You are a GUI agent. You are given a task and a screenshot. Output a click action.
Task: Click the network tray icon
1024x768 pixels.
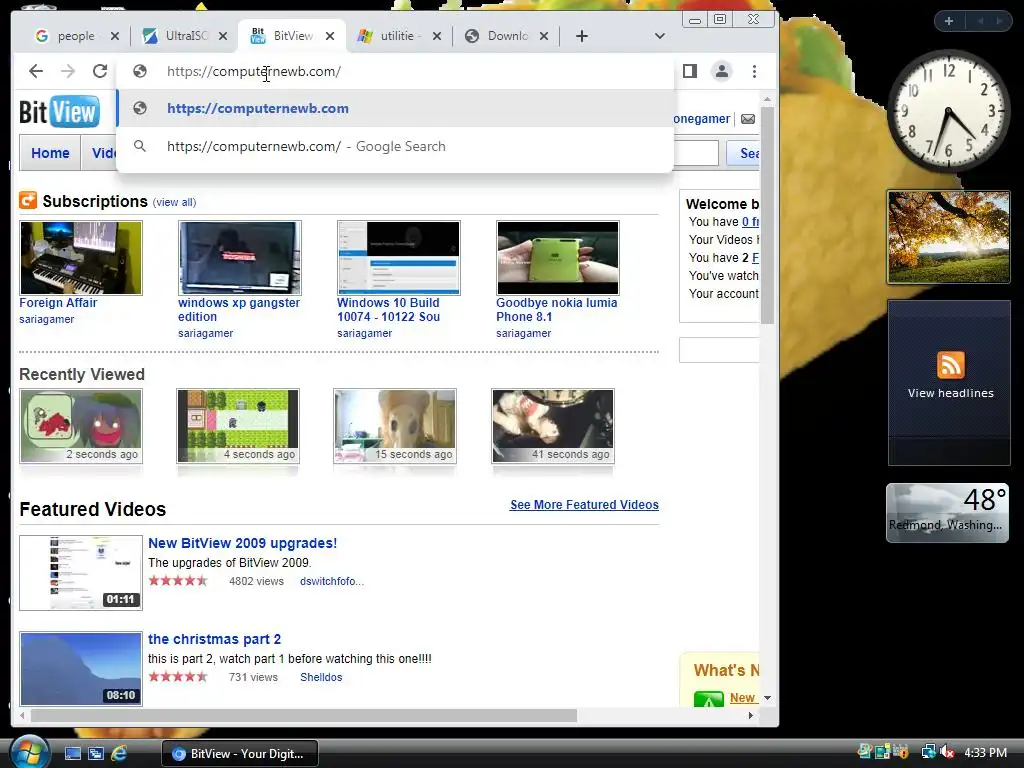click(928, 753)
